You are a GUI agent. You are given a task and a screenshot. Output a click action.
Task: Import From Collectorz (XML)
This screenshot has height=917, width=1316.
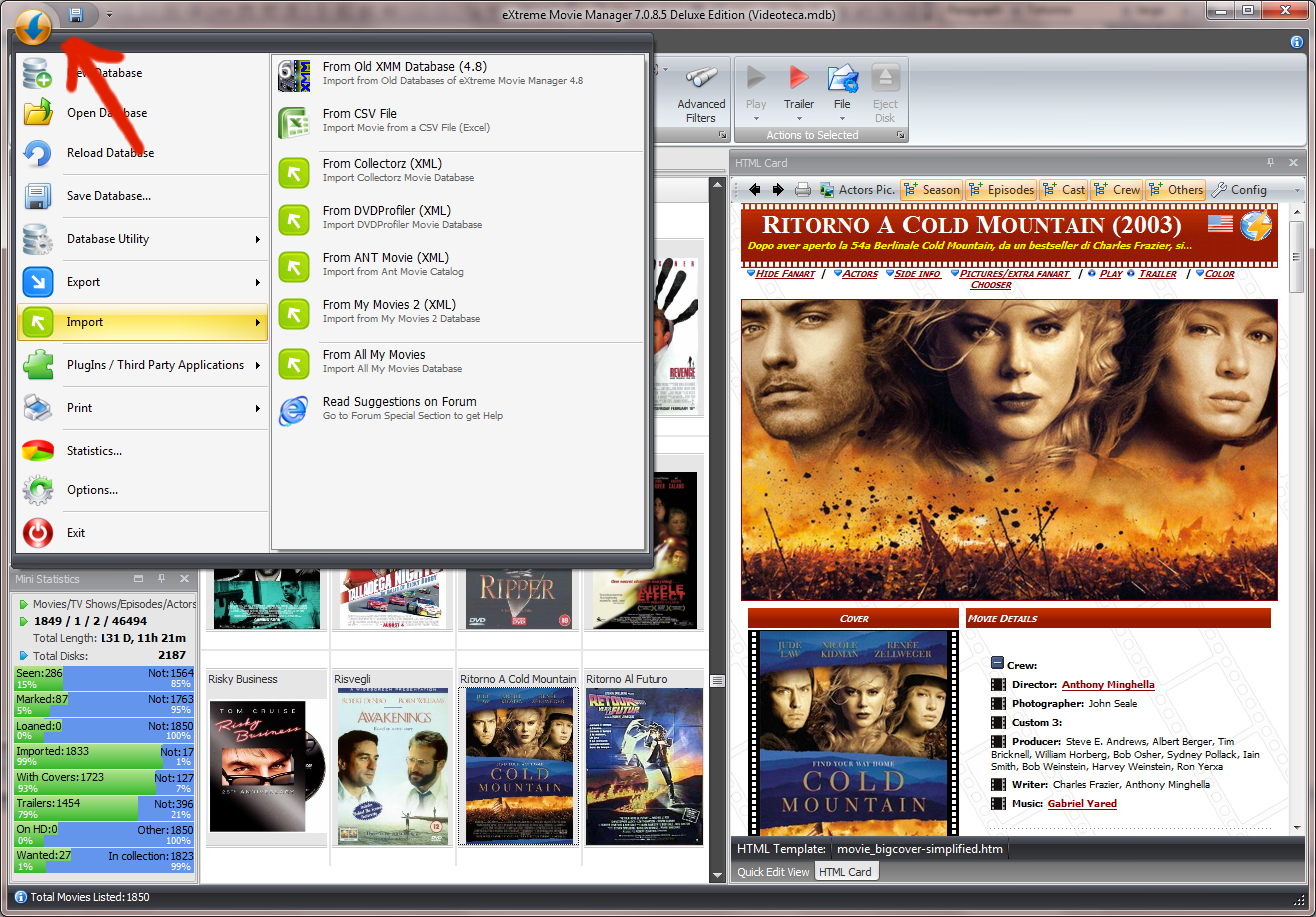(x=458, y=171)
